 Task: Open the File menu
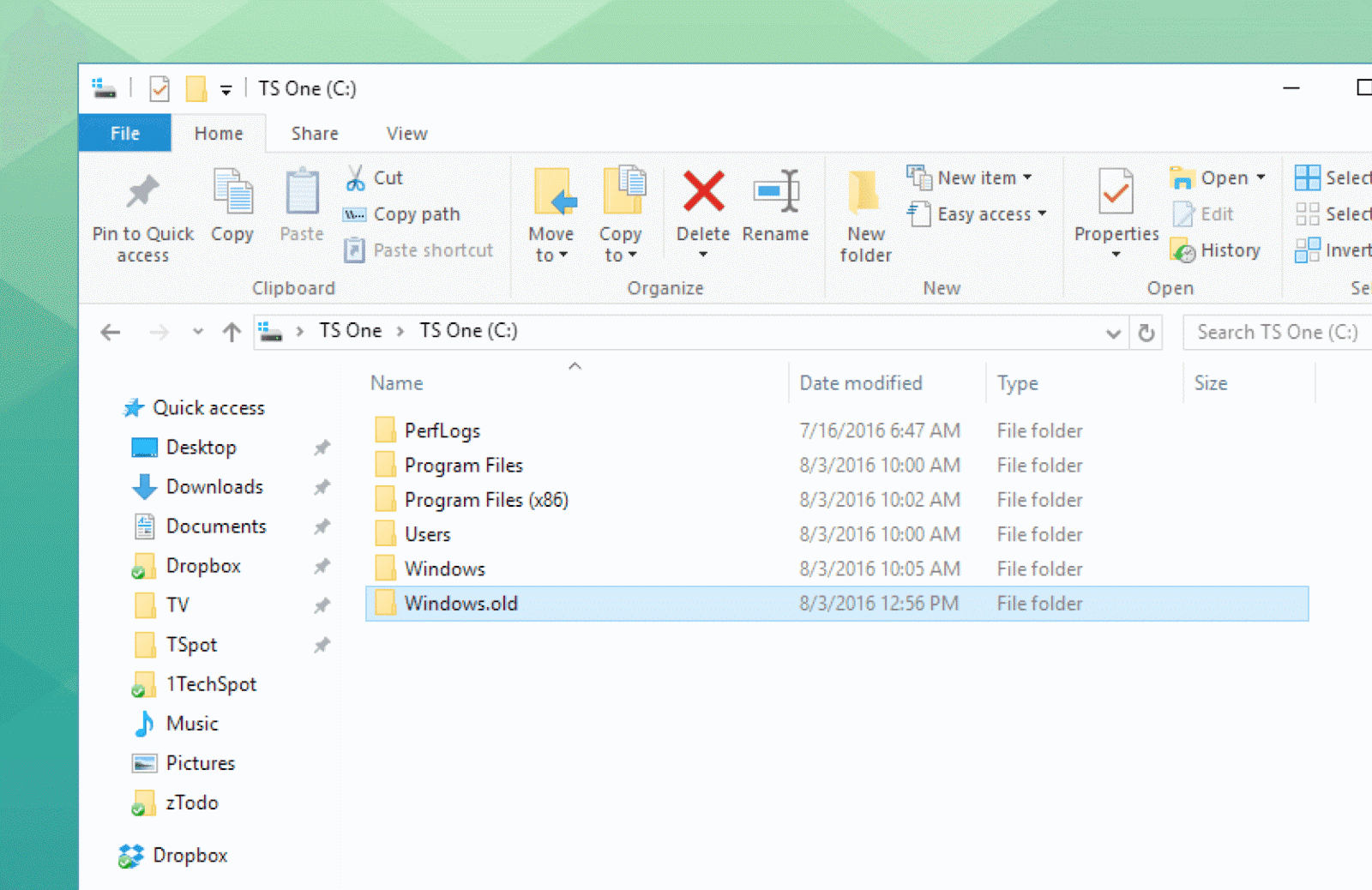point(124,133)
